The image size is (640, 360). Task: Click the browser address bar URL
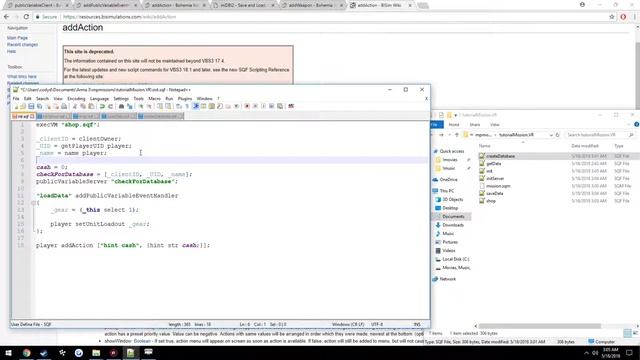119,17
